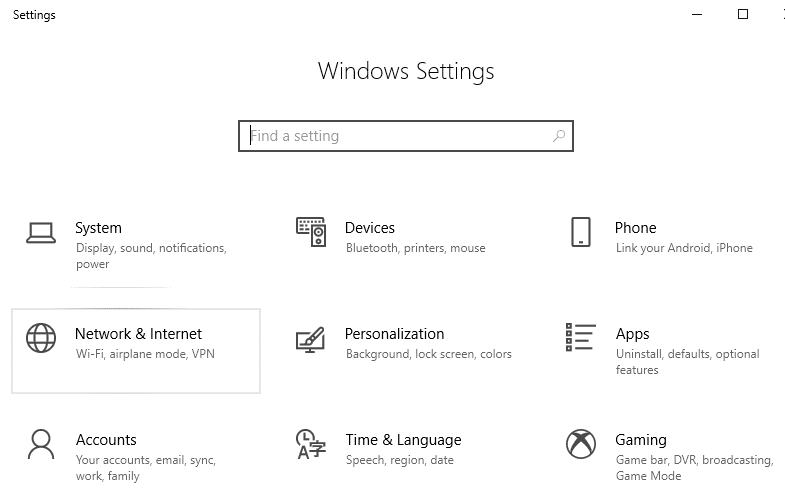
Task: Open the Phone category label
Action: point(635,228)
